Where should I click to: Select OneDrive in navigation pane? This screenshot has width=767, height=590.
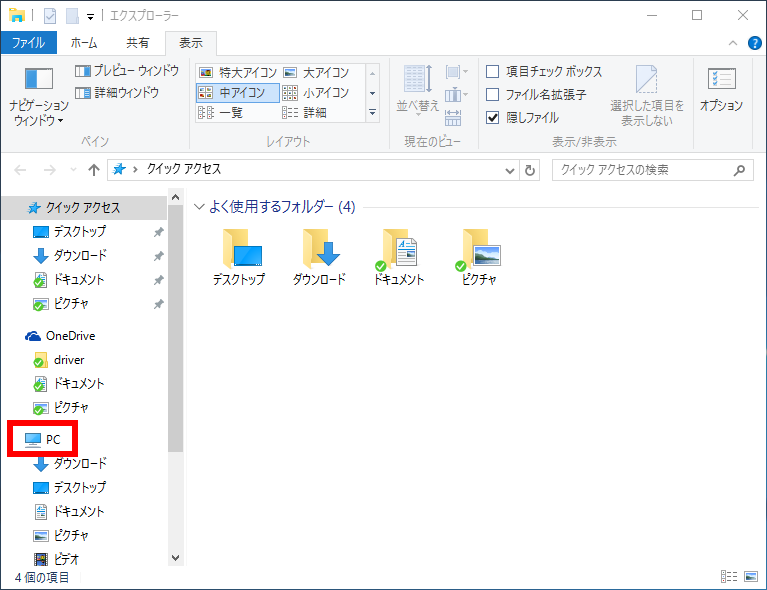click(61, 336)
